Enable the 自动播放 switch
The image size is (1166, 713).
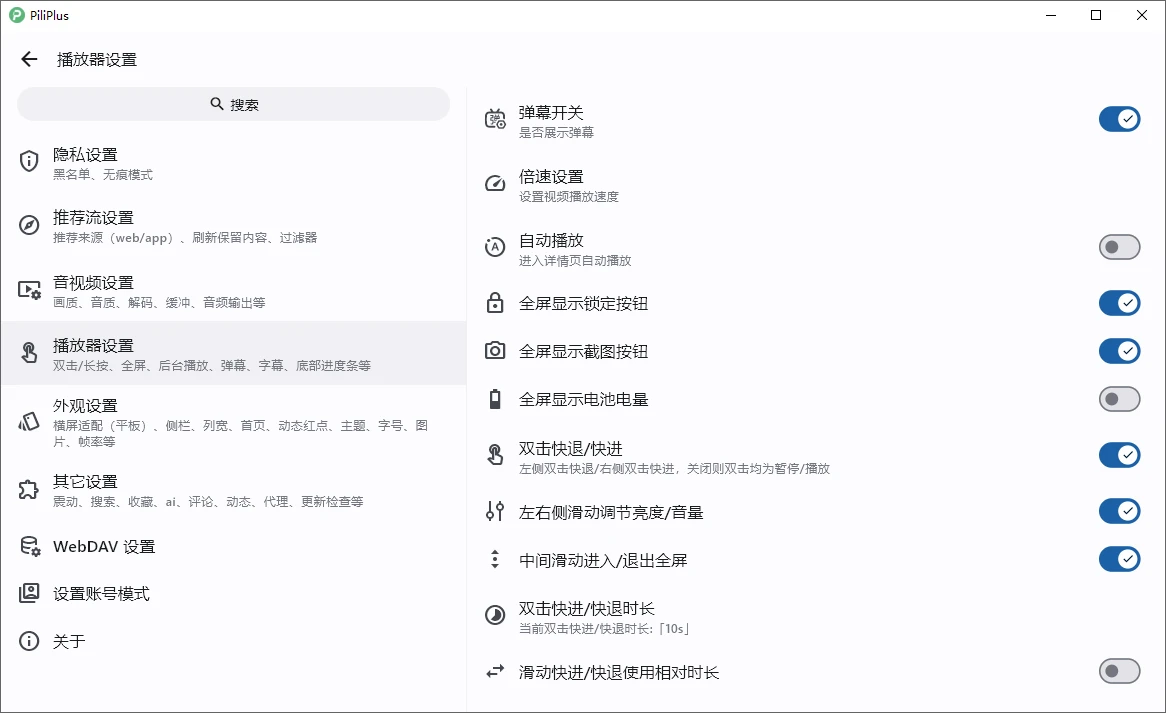coord(1119,247)
